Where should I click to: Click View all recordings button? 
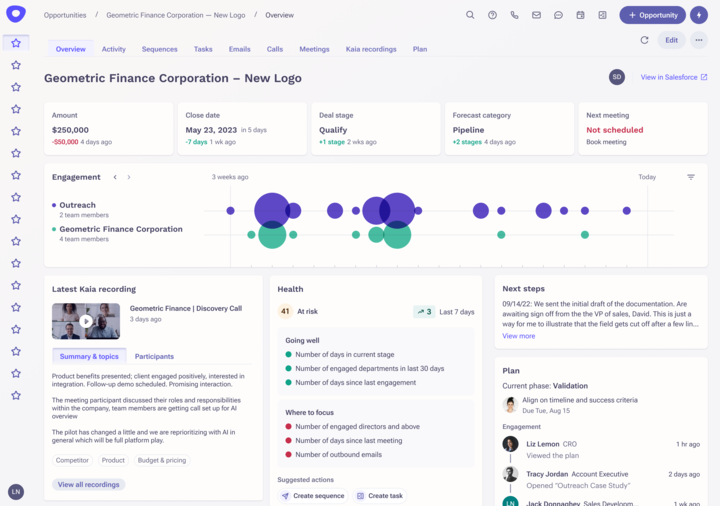89,484
